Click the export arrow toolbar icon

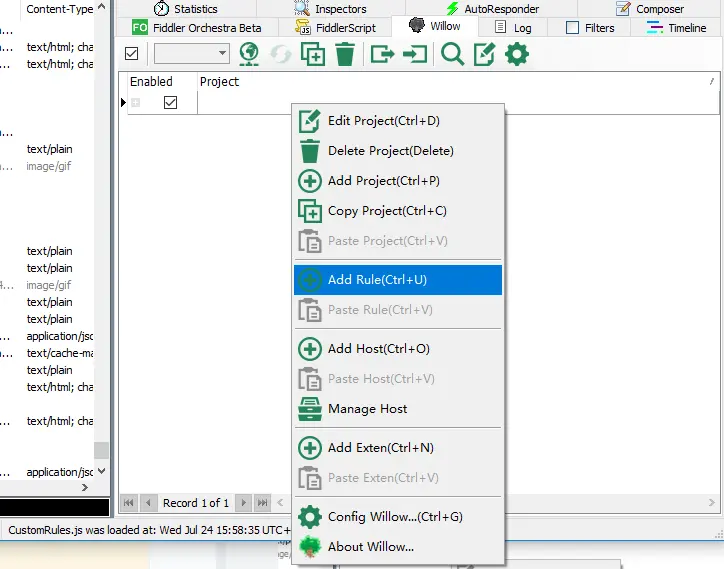[382, 54]
